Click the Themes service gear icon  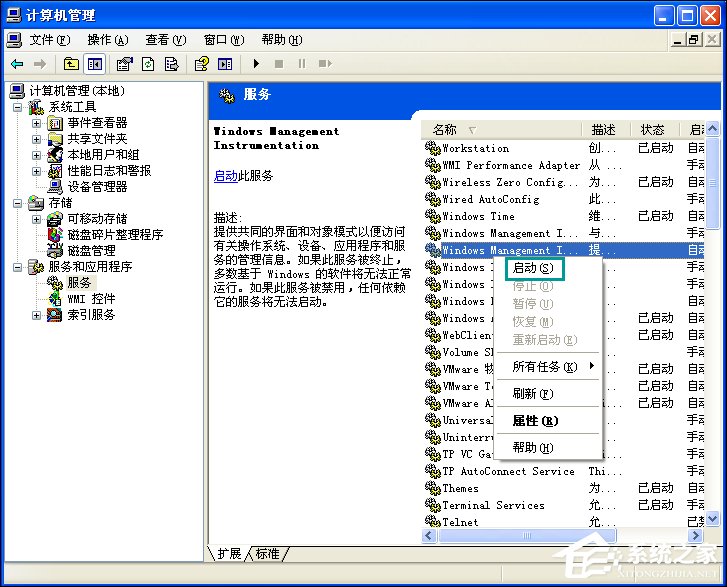432,488
